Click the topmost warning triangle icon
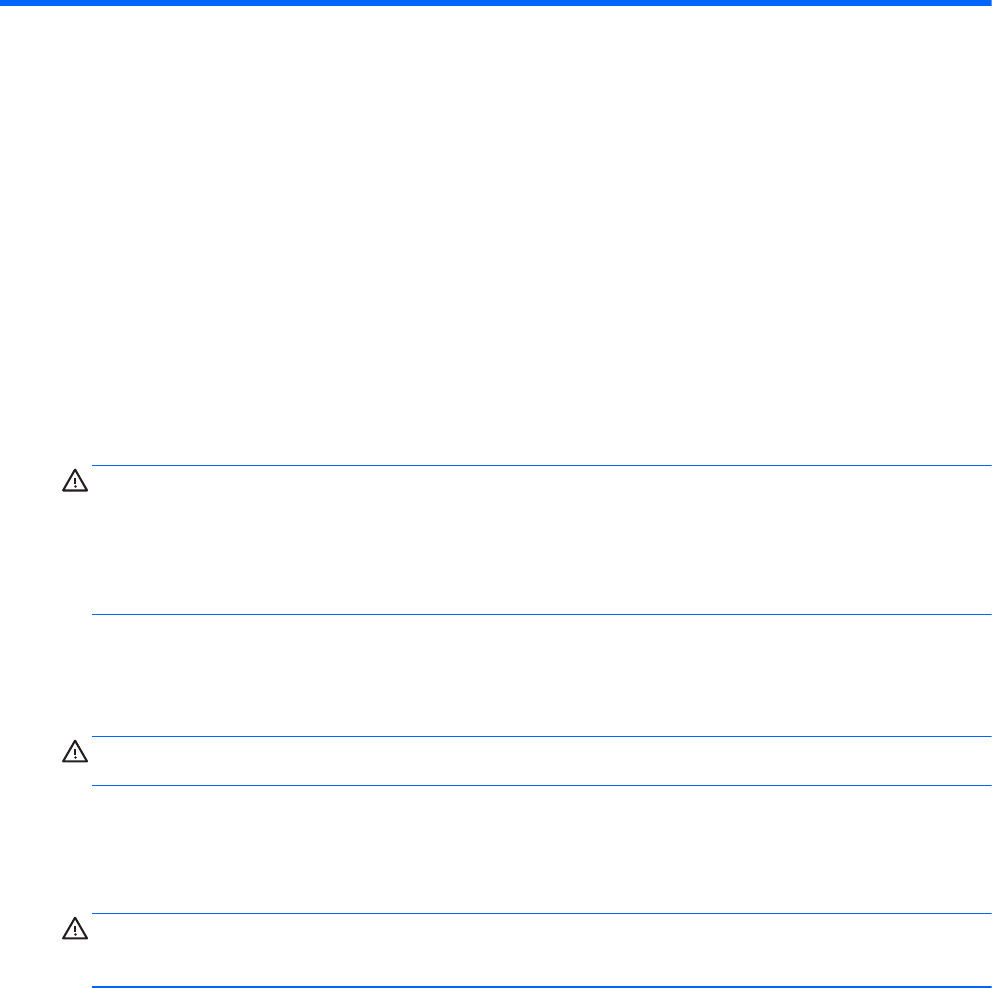The width and height of the screenshot is (992, 988). [x=75, y=481]
